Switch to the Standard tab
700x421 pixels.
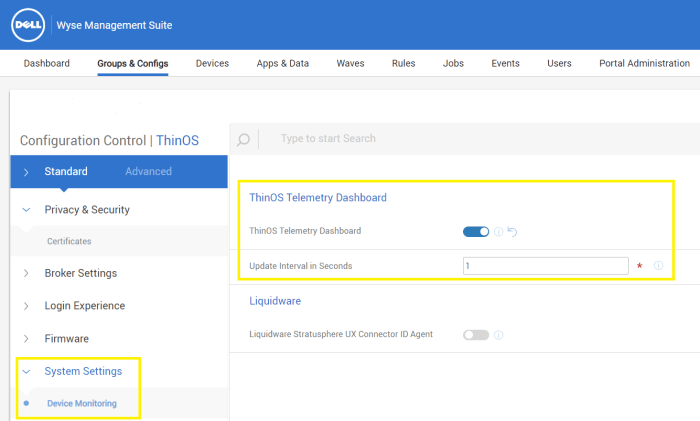tap(66, 171)
